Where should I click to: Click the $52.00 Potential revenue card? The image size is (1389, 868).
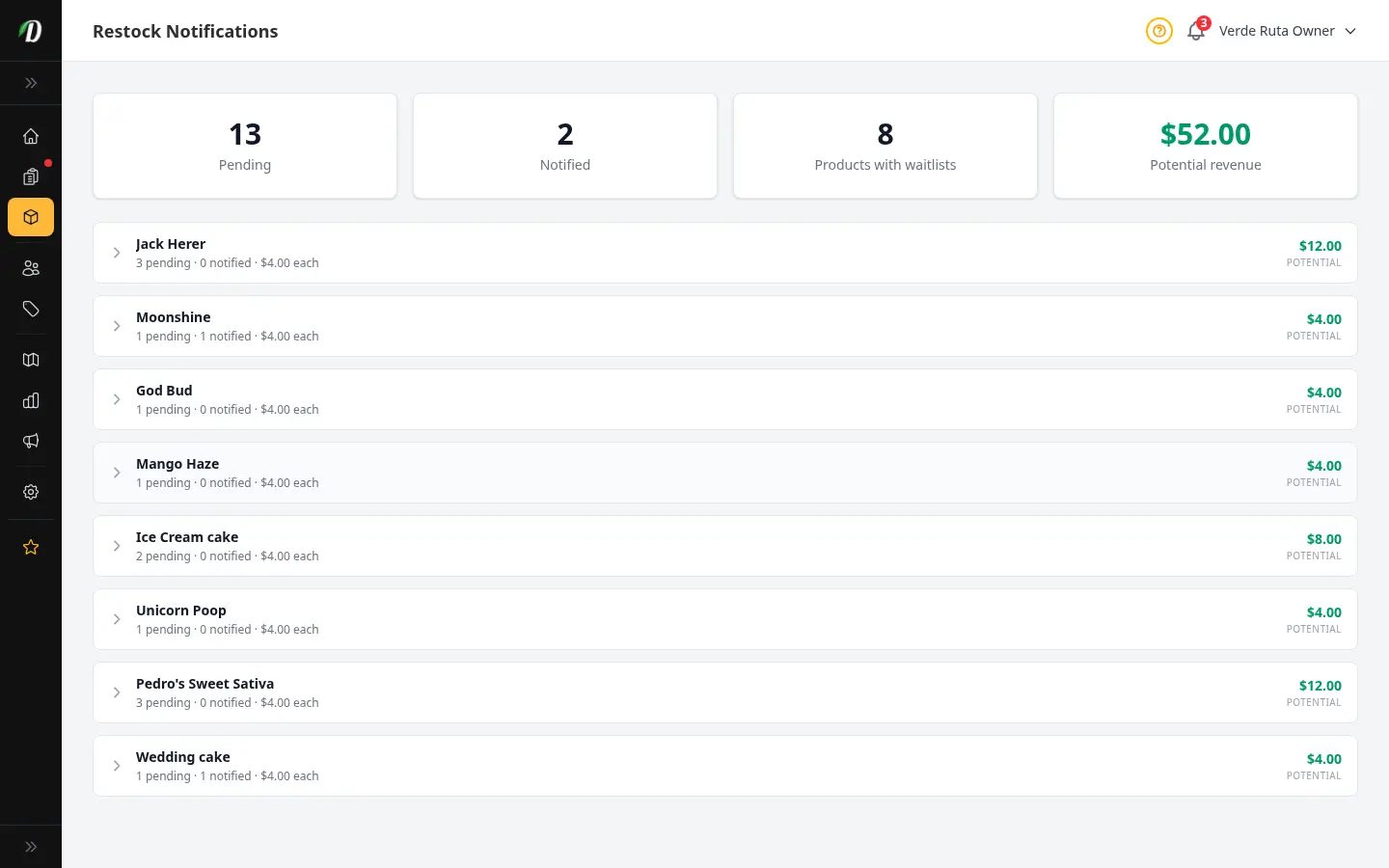coord(1206,146)
